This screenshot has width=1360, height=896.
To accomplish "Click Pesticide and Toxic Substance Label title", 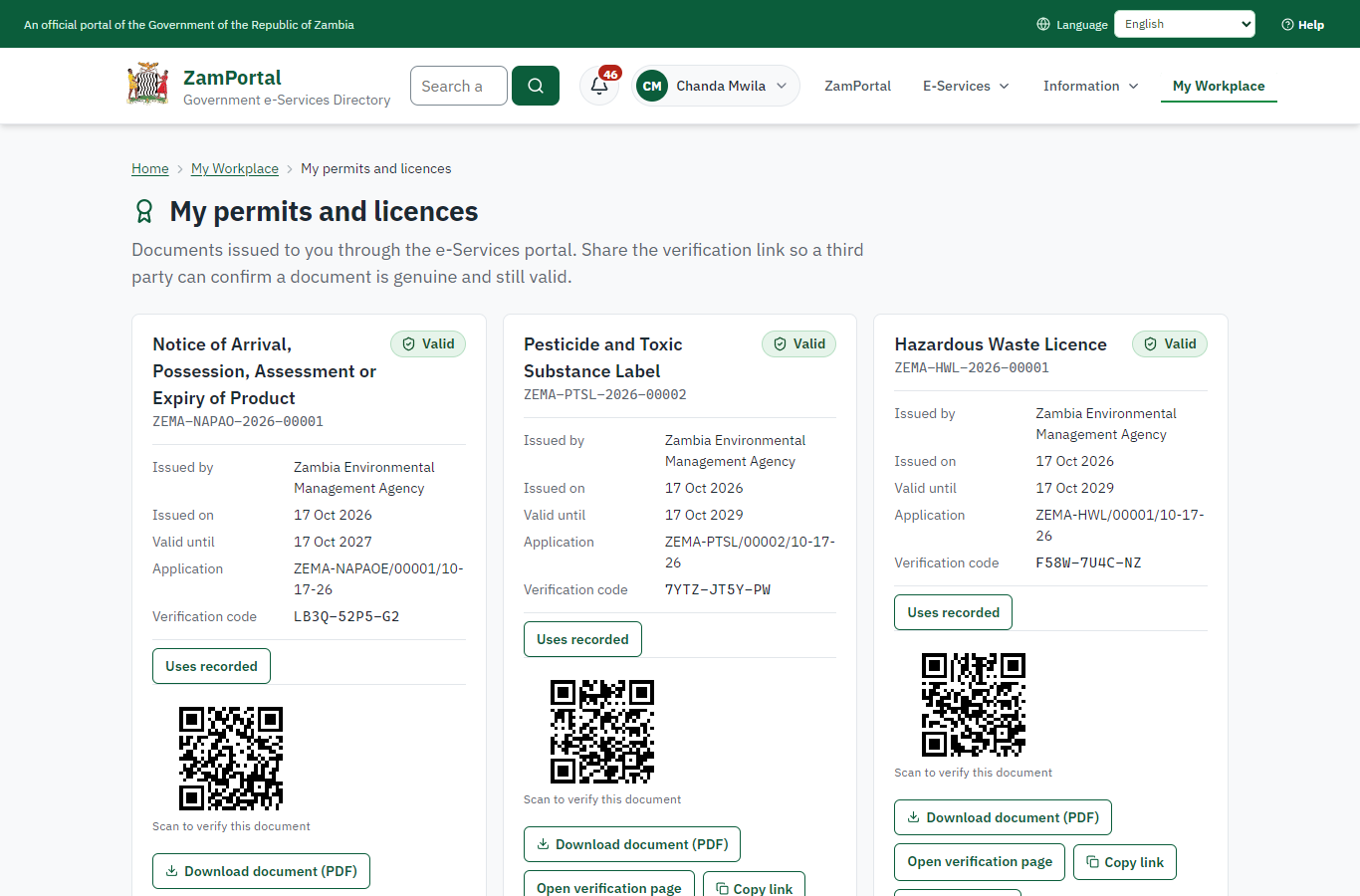I will tap(603, 357).
